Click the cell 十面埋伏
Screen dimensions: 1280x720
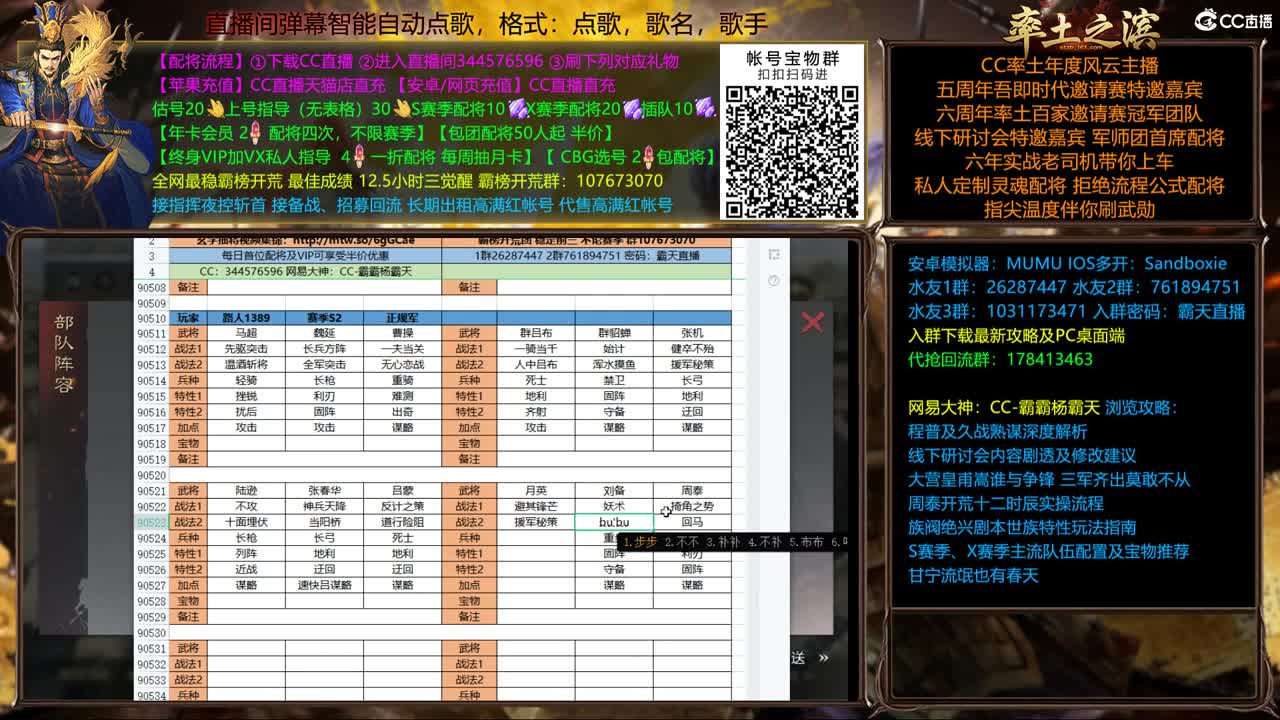246,522
